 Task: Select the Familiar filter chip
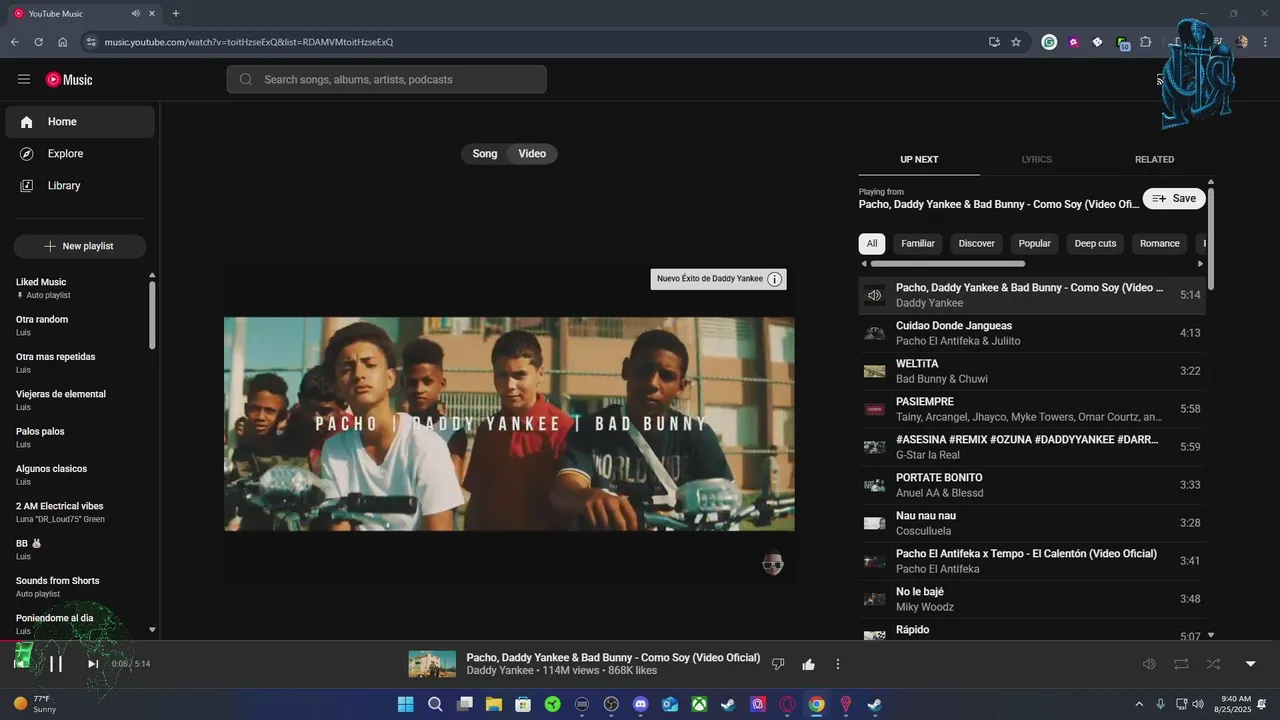918,244
